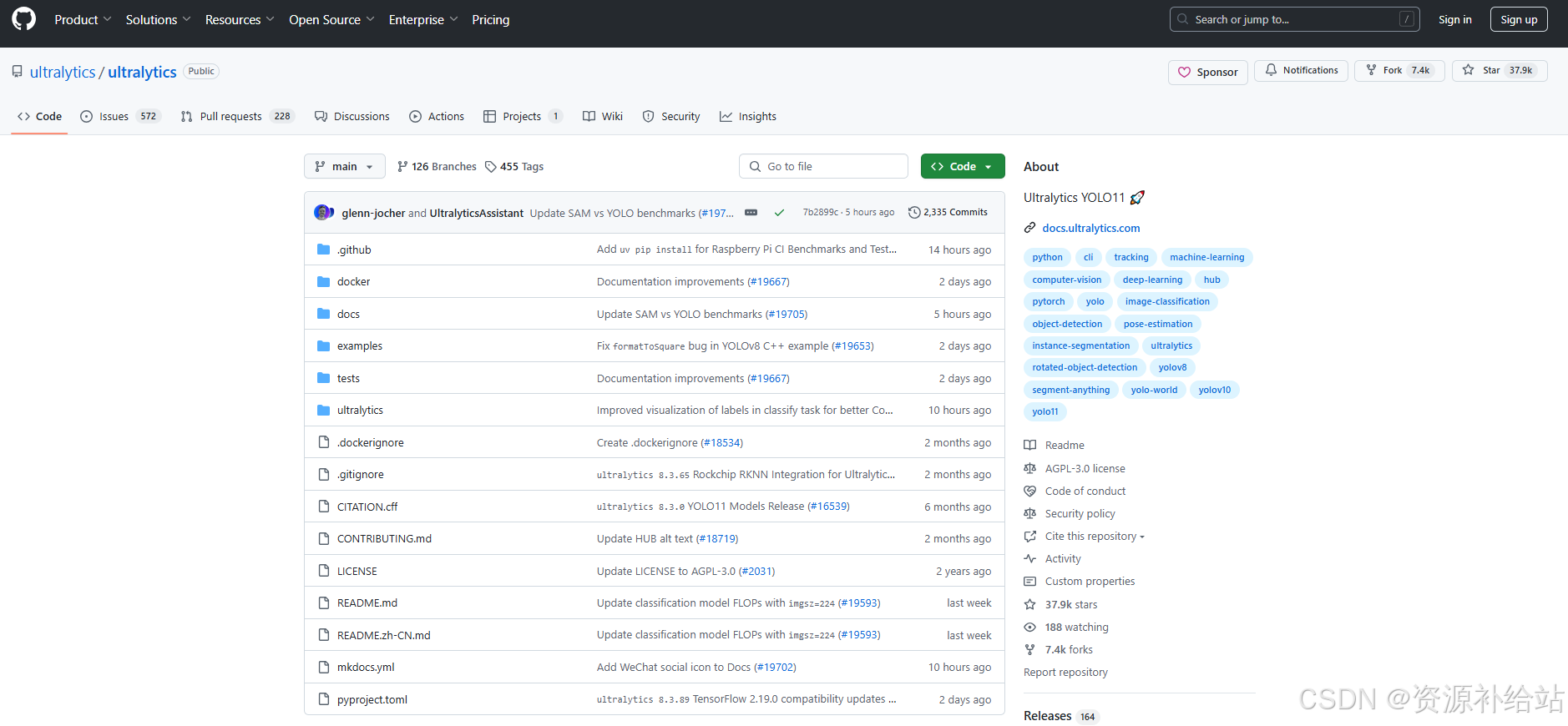Open docs.ultralytics.com link
Image resolution: width=1568 pixels, height=726 pixels.
coord(1090,228)
